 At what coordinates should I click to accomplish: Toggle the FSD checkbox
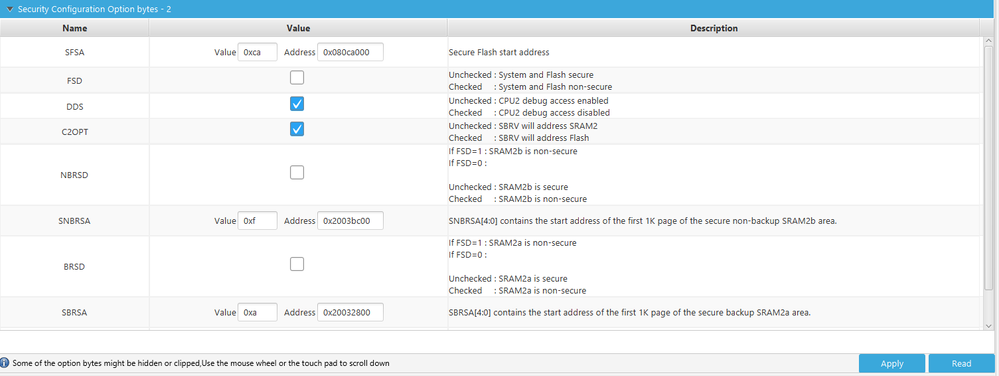pyautogui.click(x=297, y=78)
